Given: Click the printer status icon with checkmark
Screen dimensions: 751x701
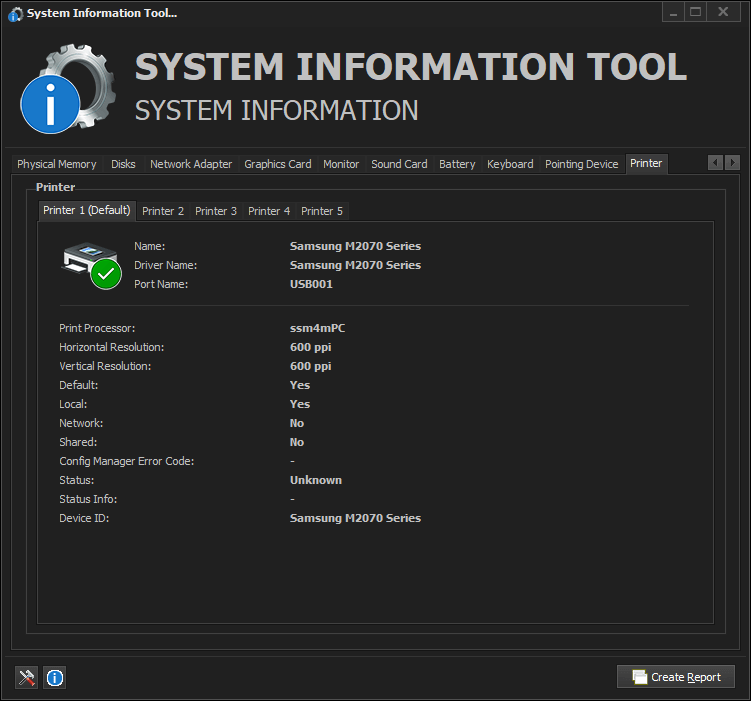Looking at the screenshot, I should (x=91, y=265).
